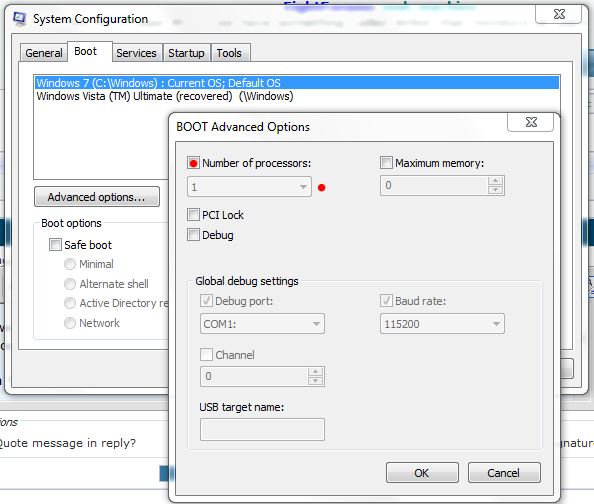Viewport: 594px width, 504px height.
Task: Toggle the Baud rate checkbox
Action: click(386, 301)
